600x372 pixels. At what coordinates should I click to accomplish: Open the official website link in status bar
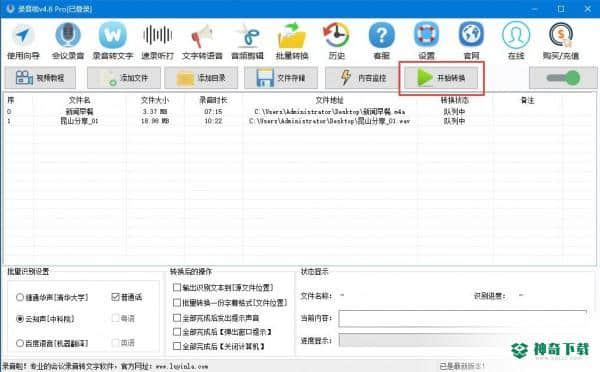[x=181, y=367]
